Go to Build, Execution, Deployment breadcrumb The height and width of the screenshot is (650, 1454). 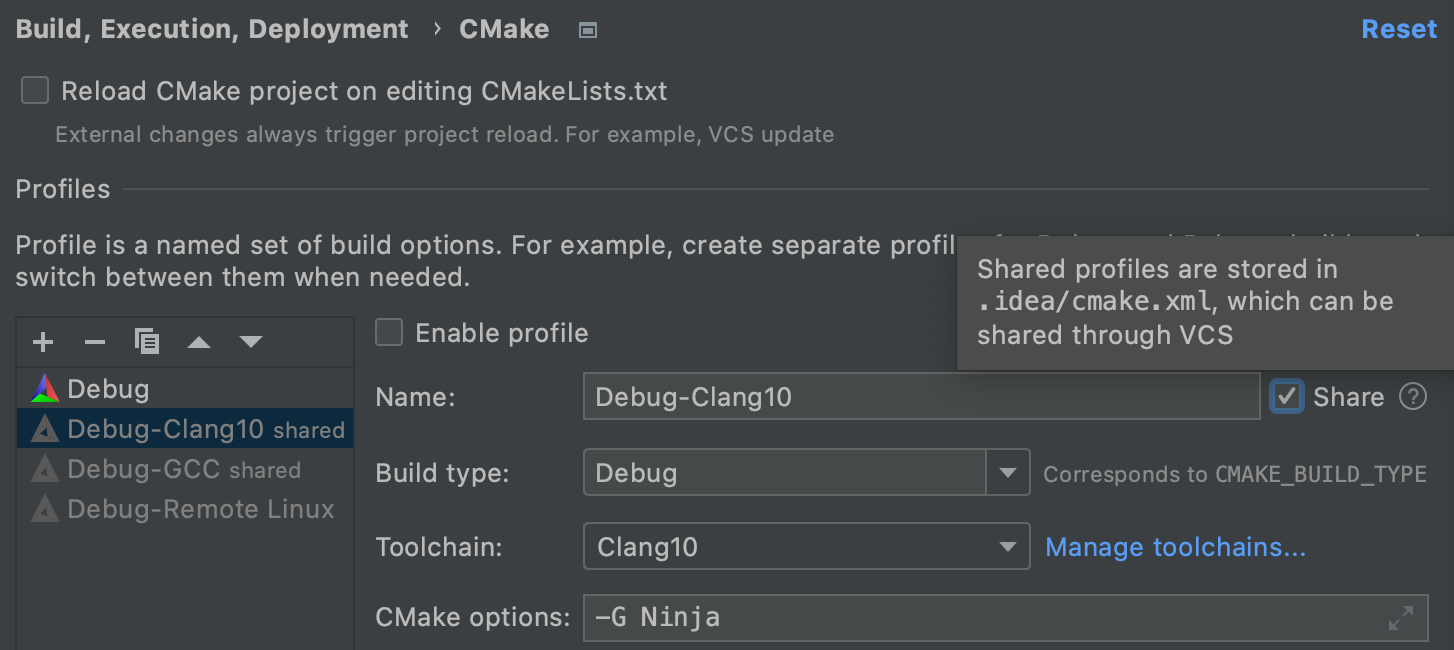[x=212, y=30]
